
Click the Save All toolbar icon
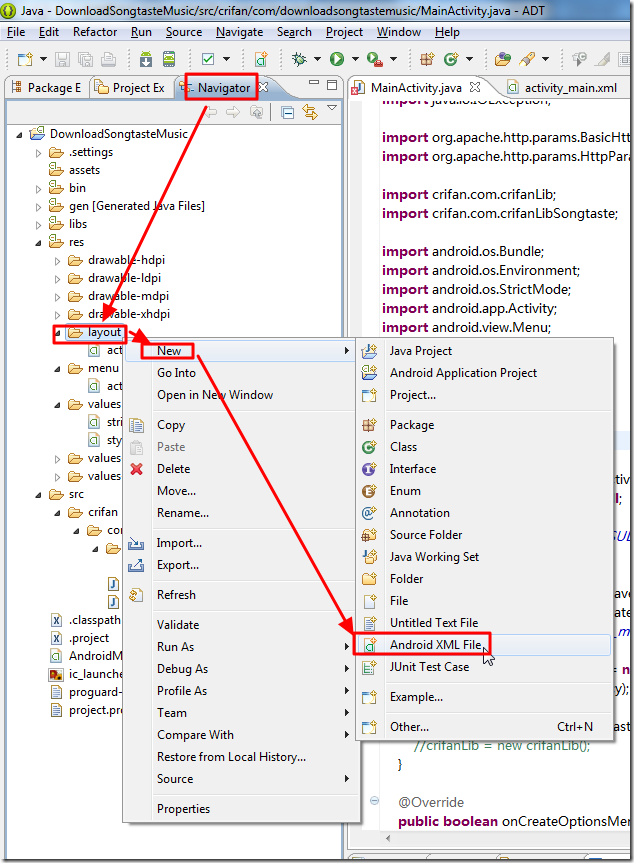coord(85,59)
